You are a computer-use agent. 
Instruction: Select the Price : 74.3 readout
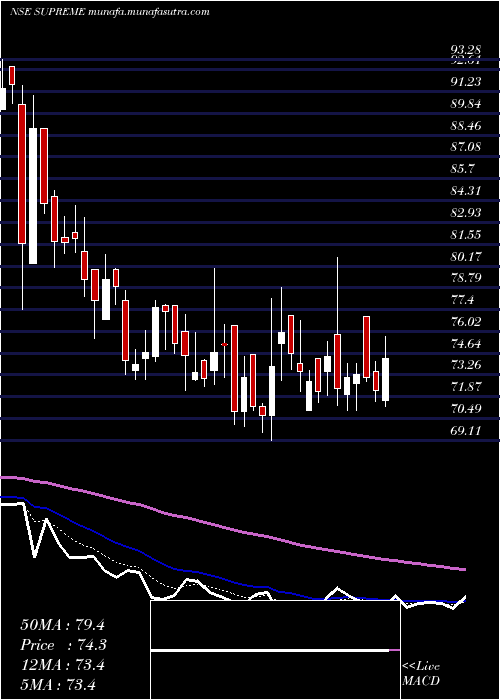click(x=63, y=645)
